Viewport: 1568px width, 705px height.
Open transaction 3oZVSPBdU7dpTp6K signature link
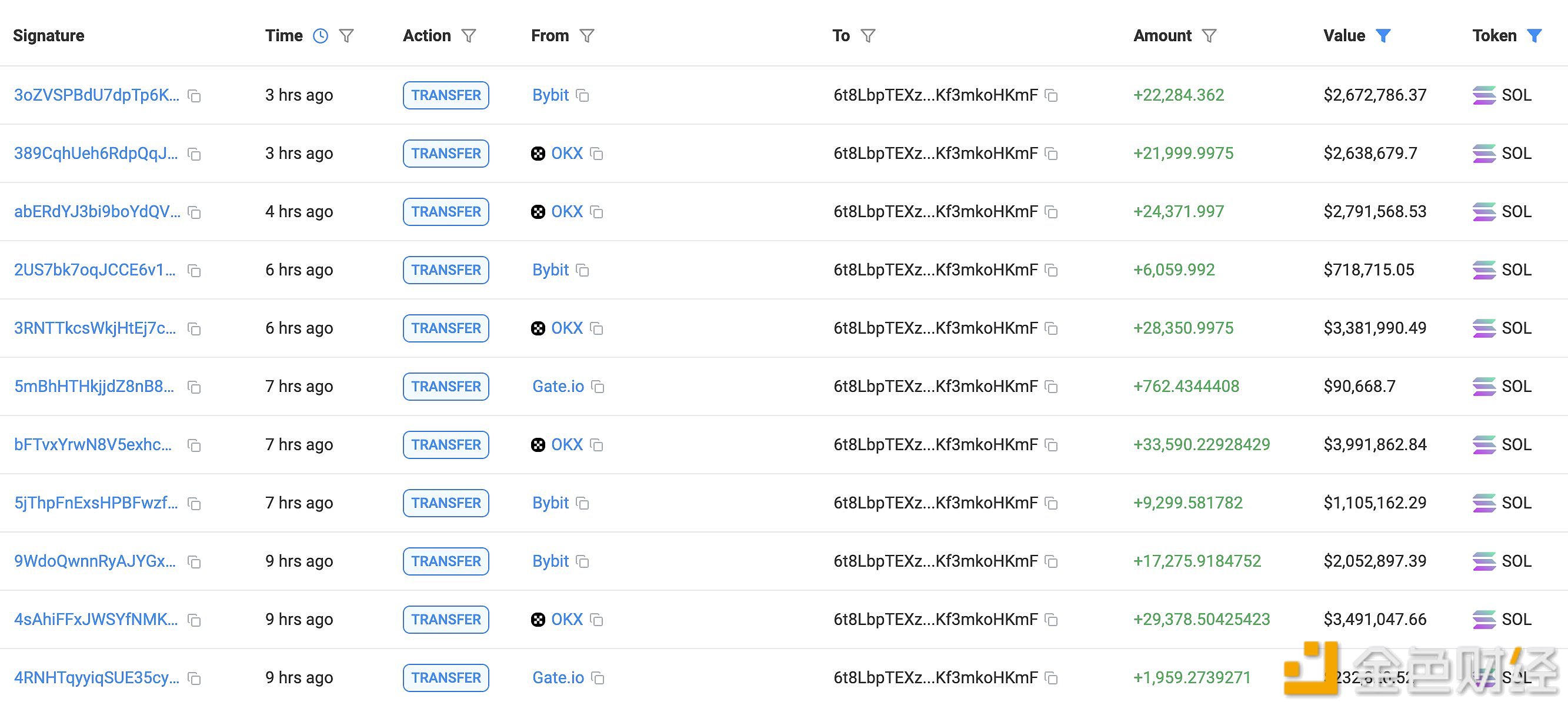point(96,95)
